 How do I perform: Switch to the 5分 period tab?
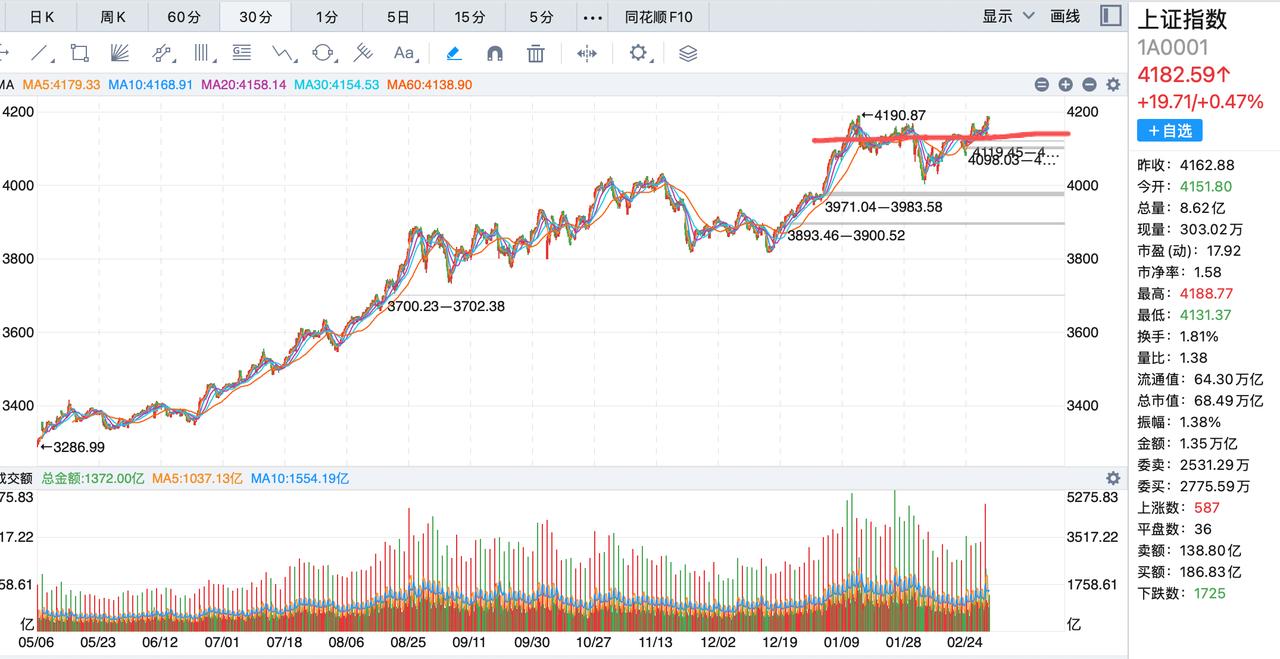point(541,16)
